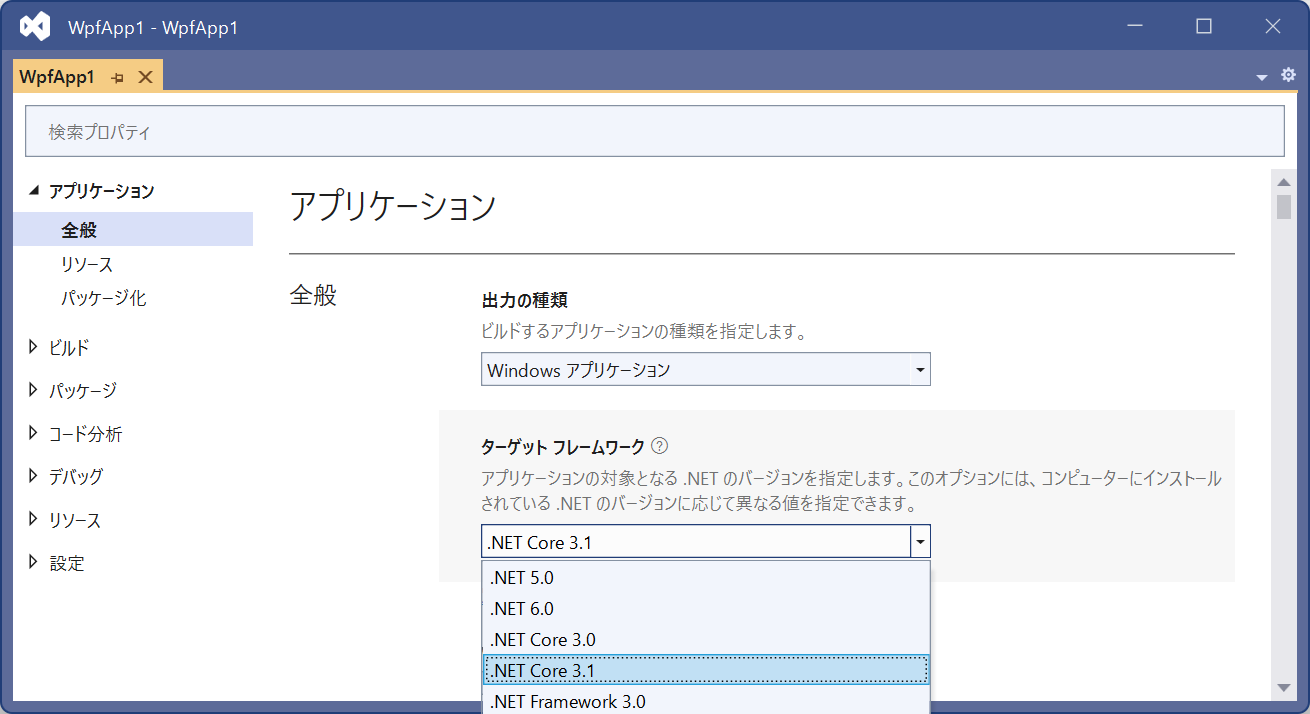Viewport: 1310px width, 714px height.
Task: Maximize the WpfApp1 window
Action: [1204, 27]
